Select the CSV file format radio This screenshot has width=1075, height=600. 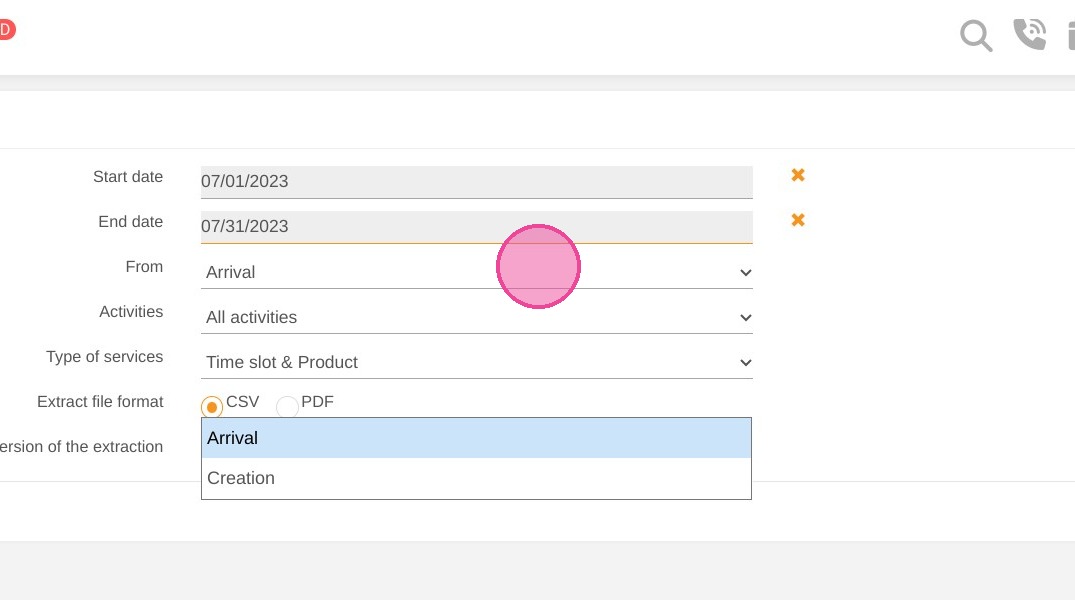point(212,407)
